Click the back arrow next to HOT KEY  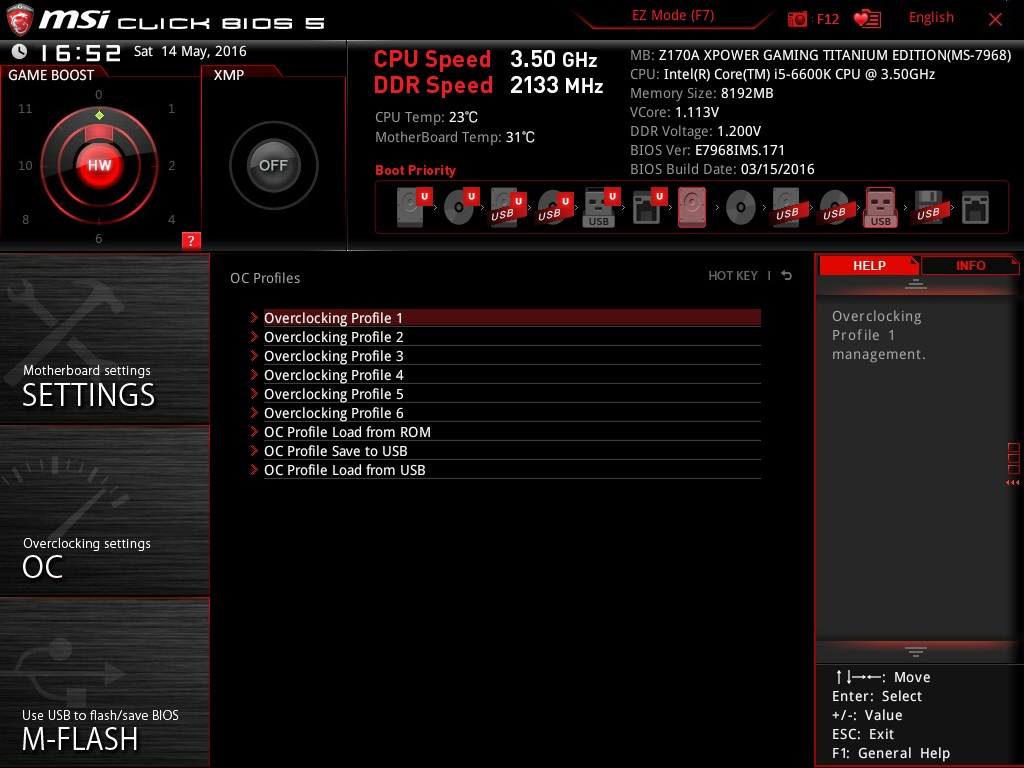pyautogui.click(x=787, y=276)
